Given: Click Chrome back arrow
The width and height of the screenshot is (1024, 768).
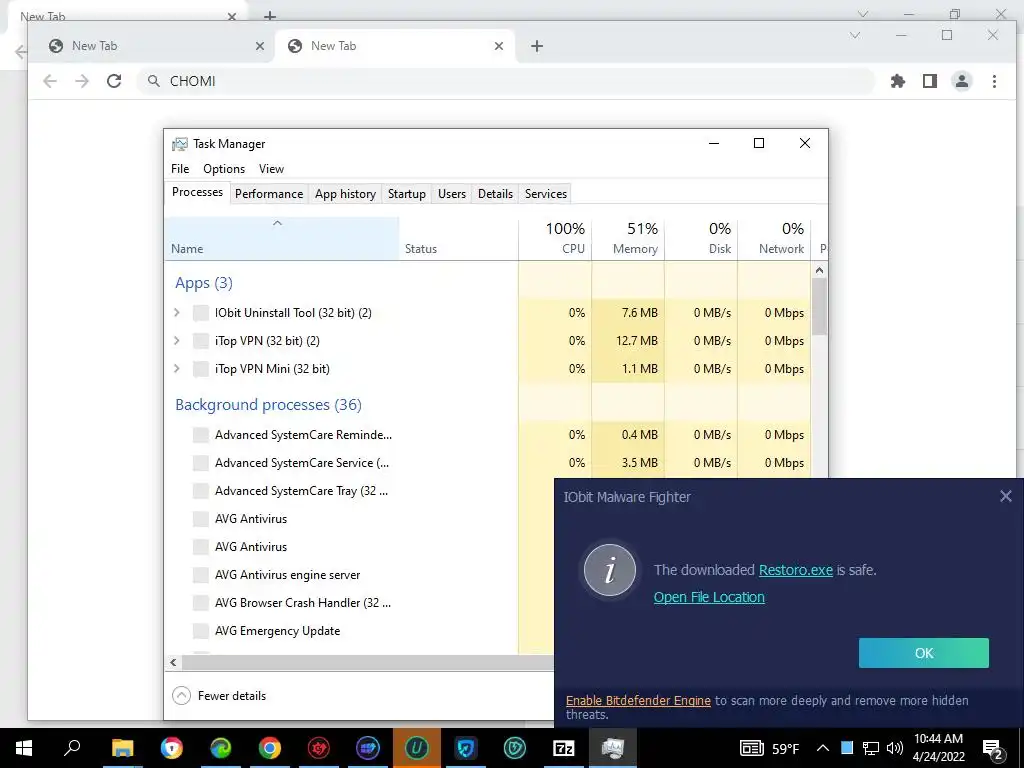Looking at the screenshot, I should (50, 81).
